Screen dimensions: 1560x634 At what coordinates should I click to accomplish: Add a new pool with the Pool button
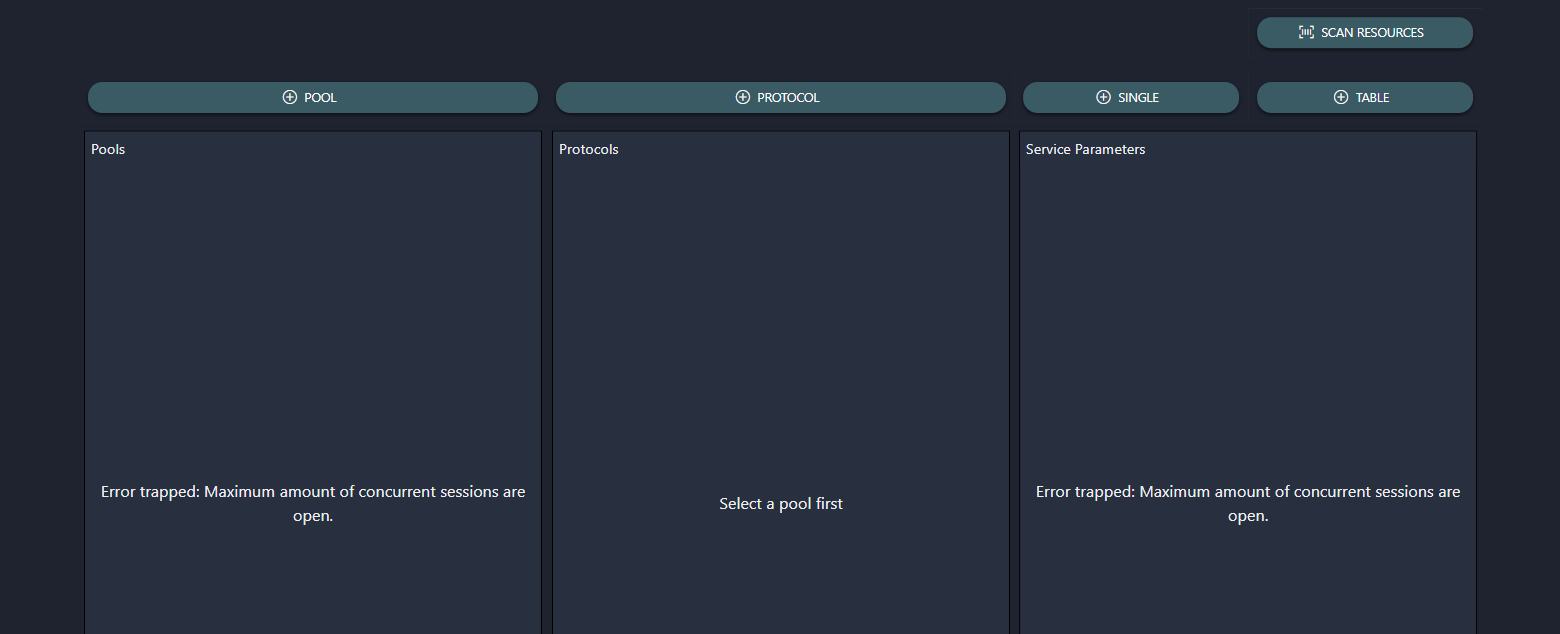313,97
